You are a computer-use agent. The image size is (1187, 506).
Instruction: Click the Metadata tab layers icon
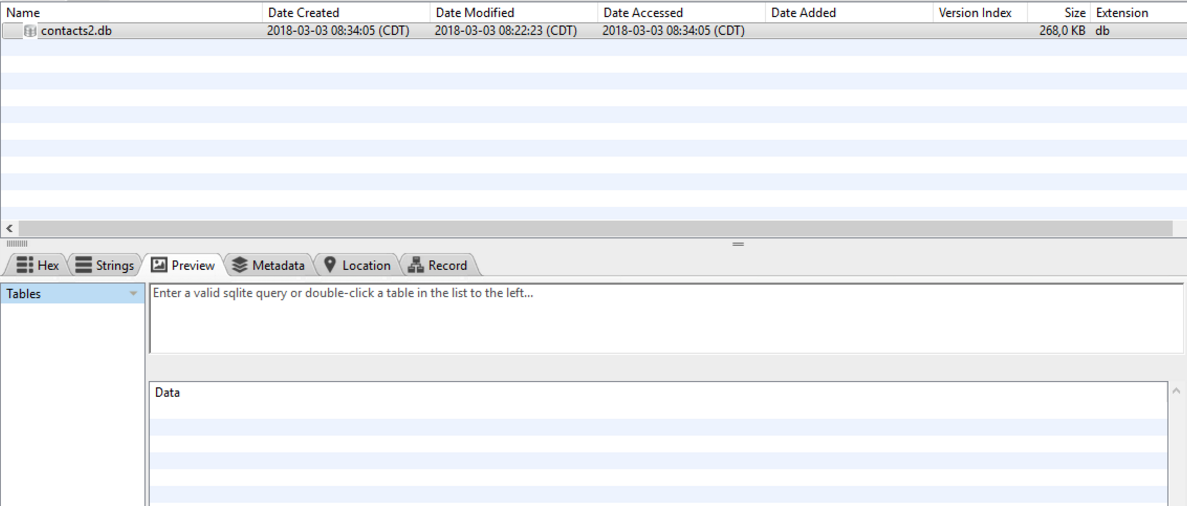click(x=240, y=265)
